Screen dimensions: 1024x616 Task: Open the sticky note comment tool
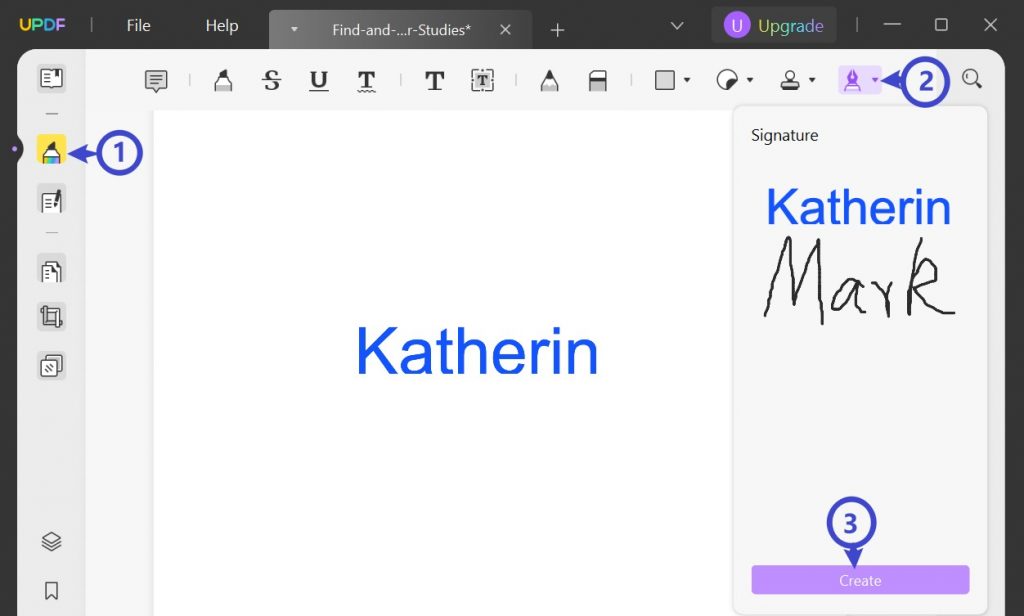tap(155, 80)
